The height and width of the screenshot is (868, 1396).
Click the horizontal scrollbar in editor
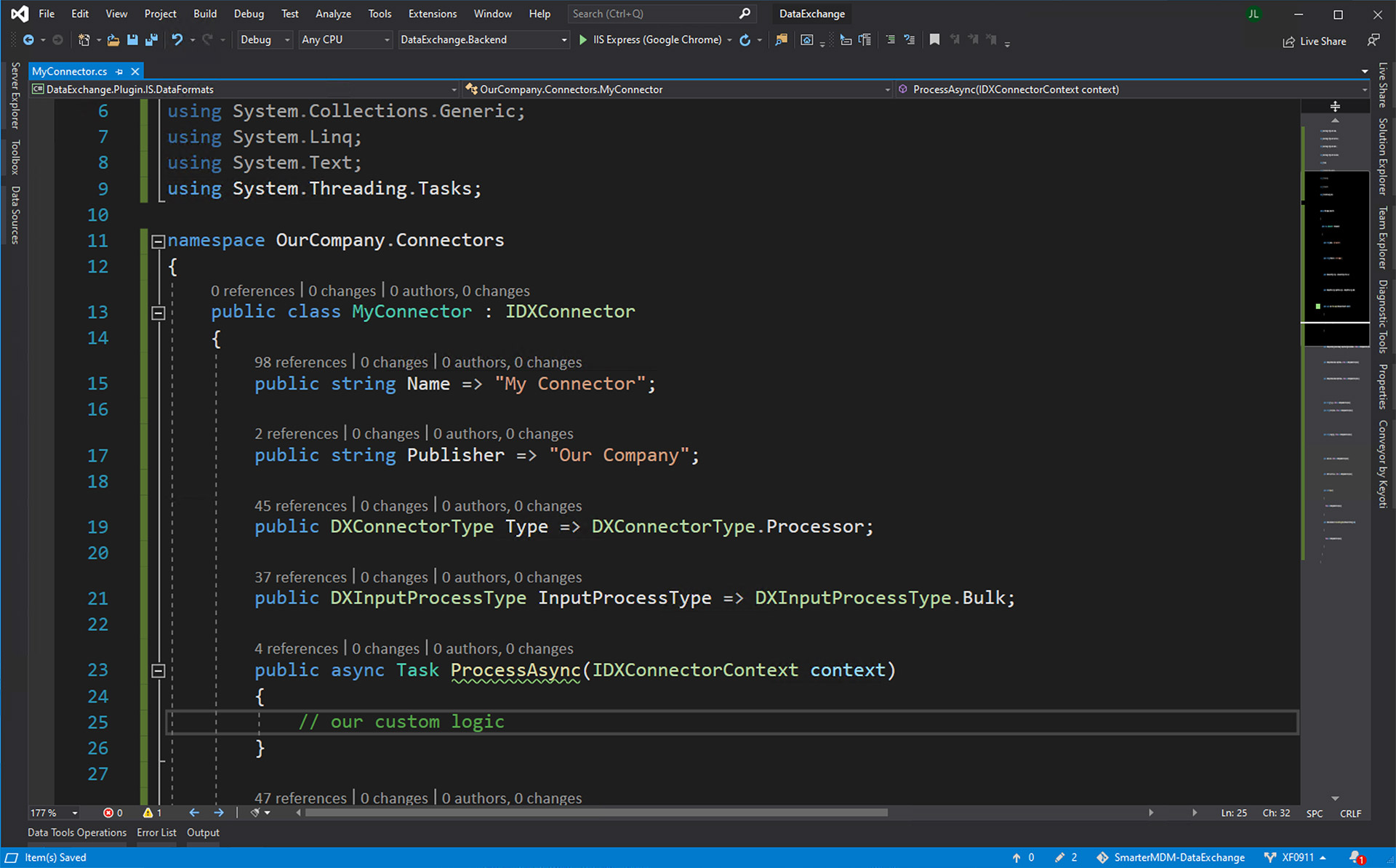(596, 813)
